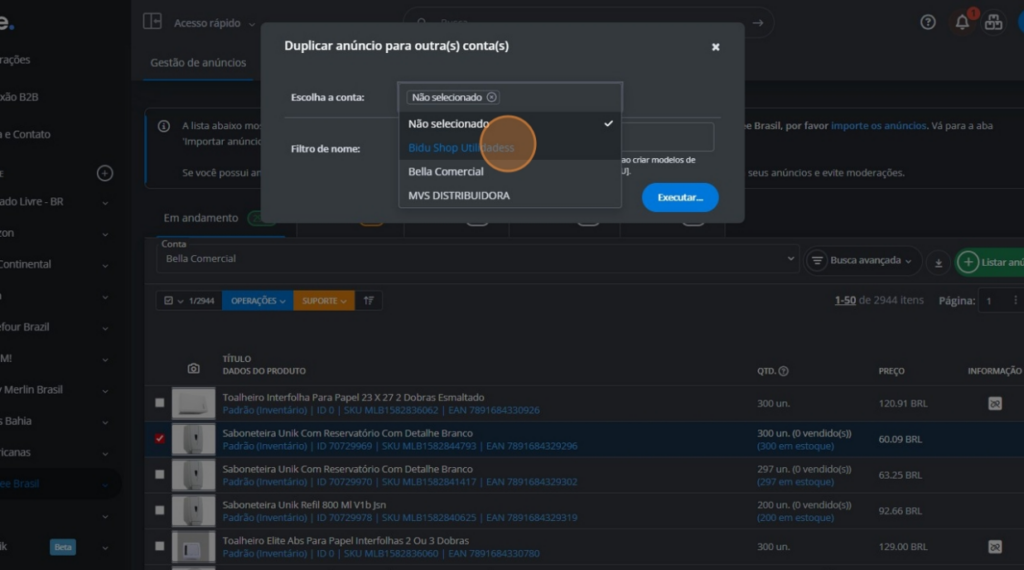Open the Suporte dropdown menu
The image size is (1024, 570).
tap(323, 300)
